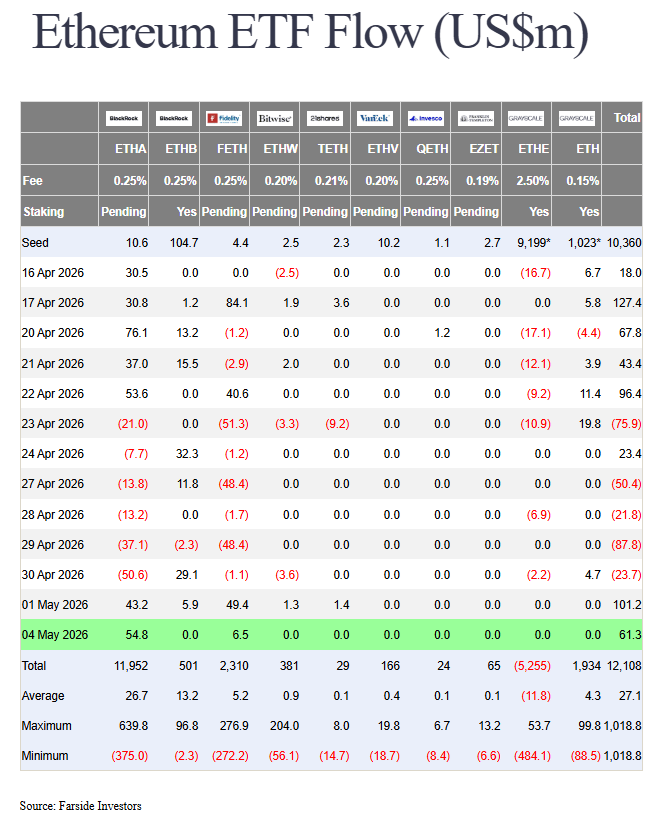Click the 2.50% fee for ETHE
Screen dimensions: 659x813
(532, 180)
